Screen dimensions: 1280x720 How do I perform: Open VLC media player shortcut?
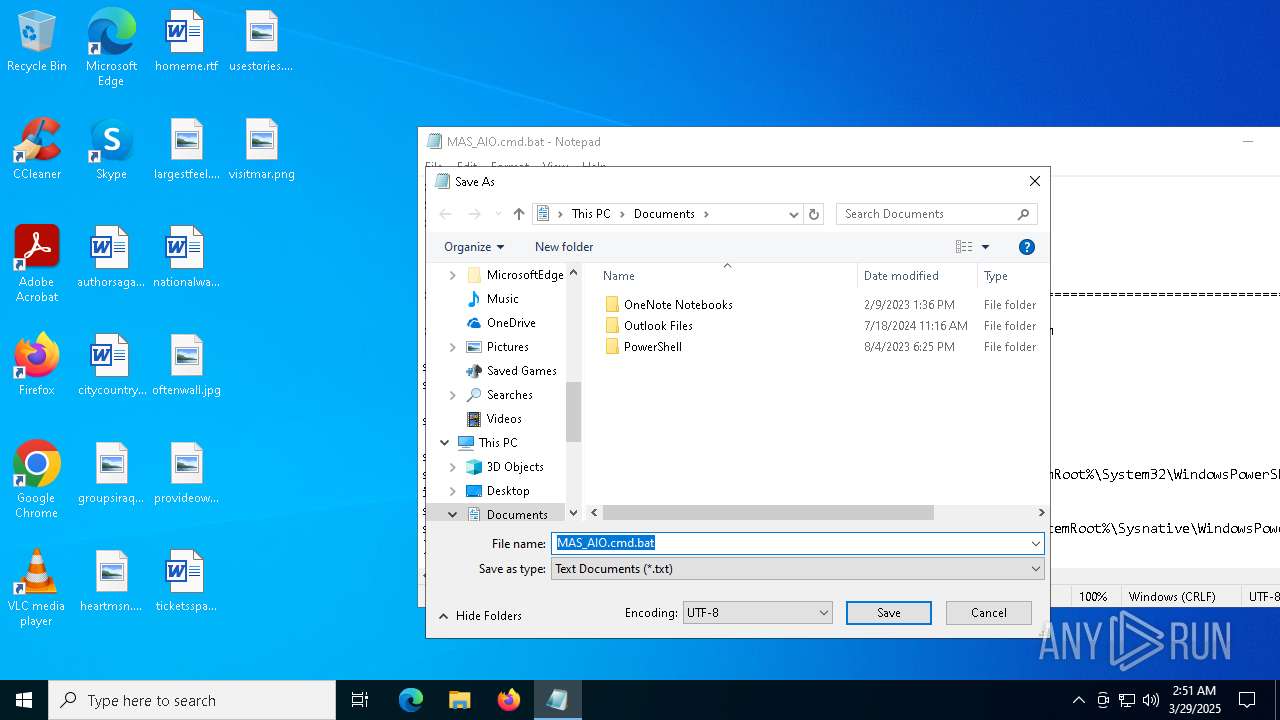pyautogui.click(x=37, y=588)
